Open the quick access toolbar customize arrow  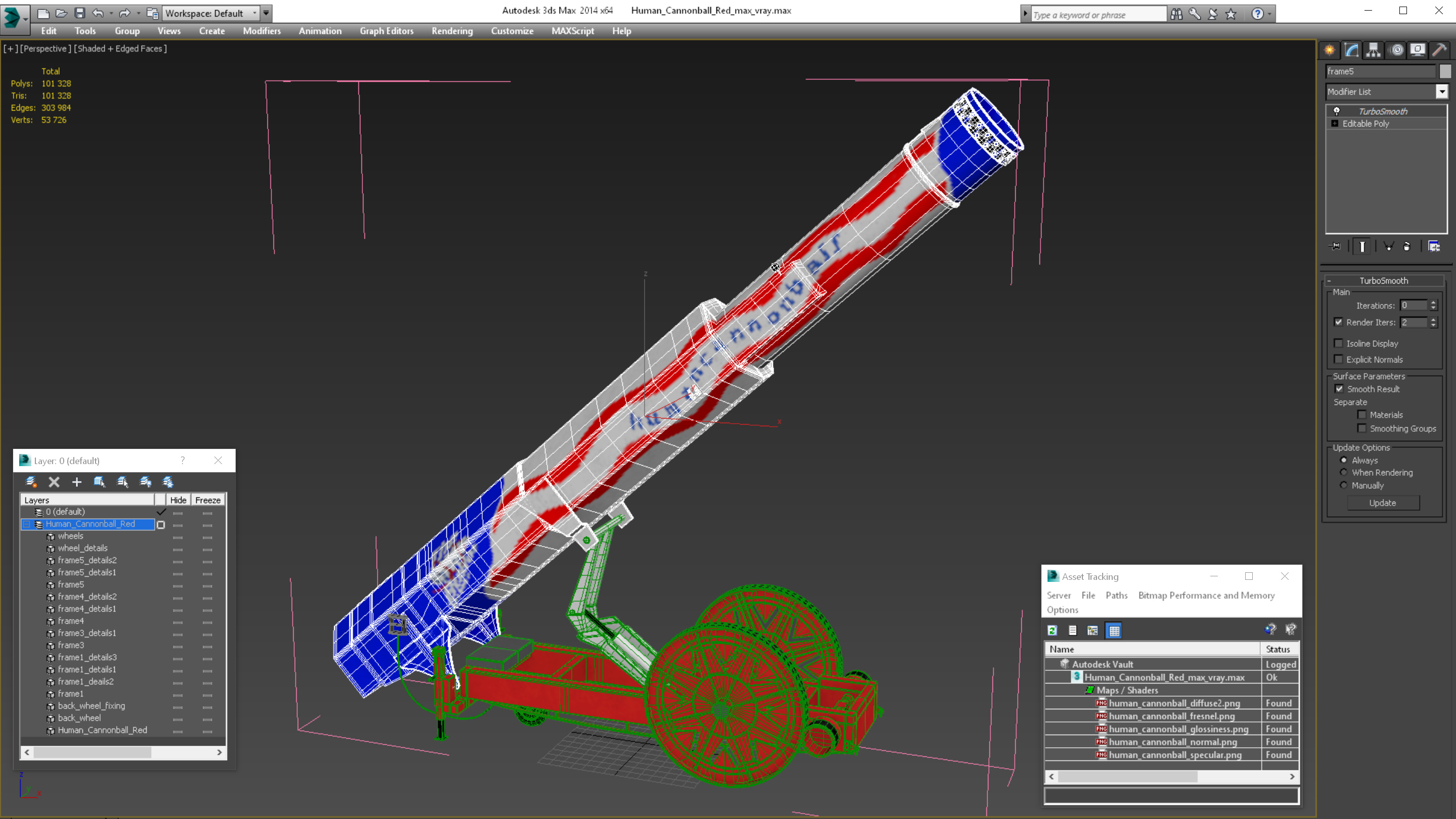tap(265, 13)
